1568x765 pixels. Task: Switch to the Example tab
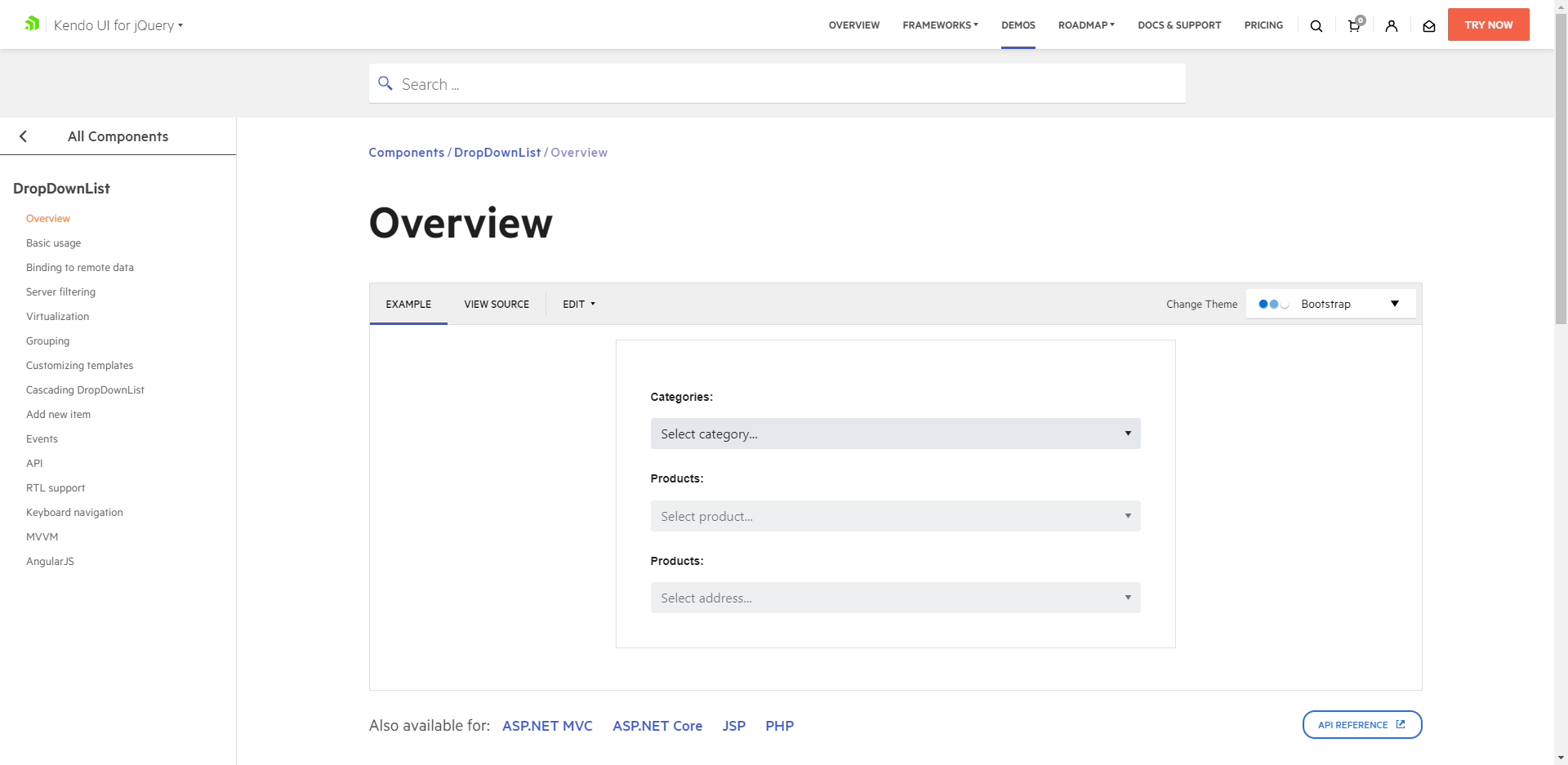408,304
